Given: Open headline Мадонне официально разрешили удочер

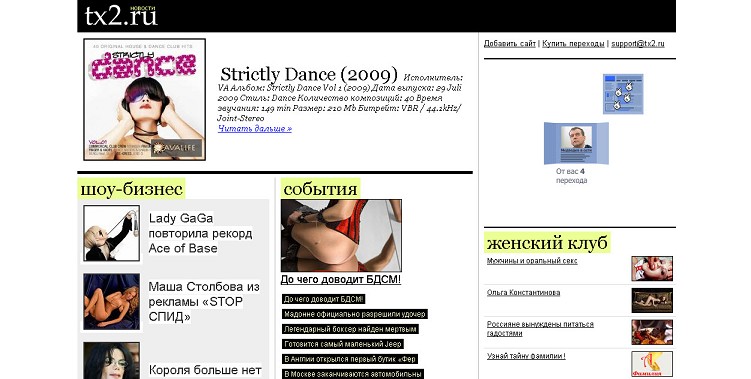Looking at the screenshot, I should (354, 314).
